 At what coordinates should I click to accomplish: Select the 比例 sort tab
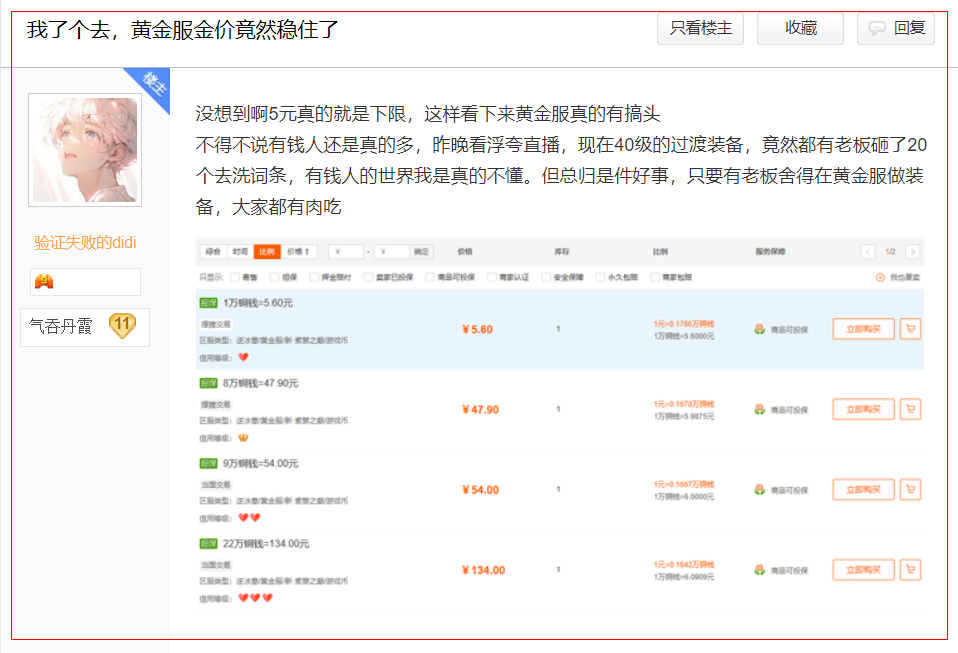pos(267,252)
